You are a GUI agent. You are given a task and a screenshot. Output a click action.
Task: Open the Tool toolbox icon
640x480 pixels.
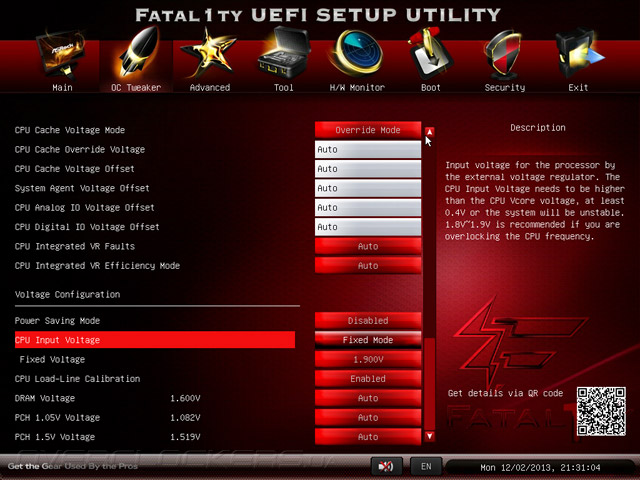pos(283,53)
